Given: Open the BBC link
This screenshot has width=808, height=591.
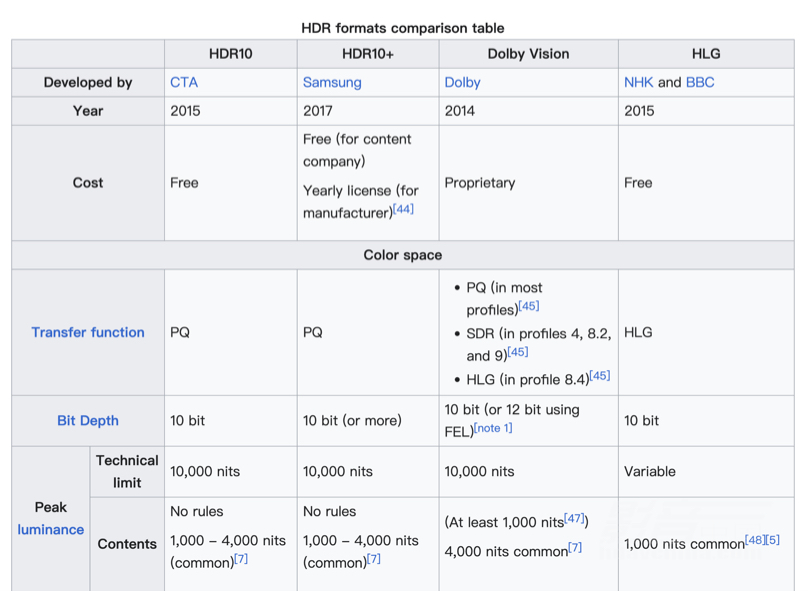Looking at the screenshot, I should (x=700, y=82).
